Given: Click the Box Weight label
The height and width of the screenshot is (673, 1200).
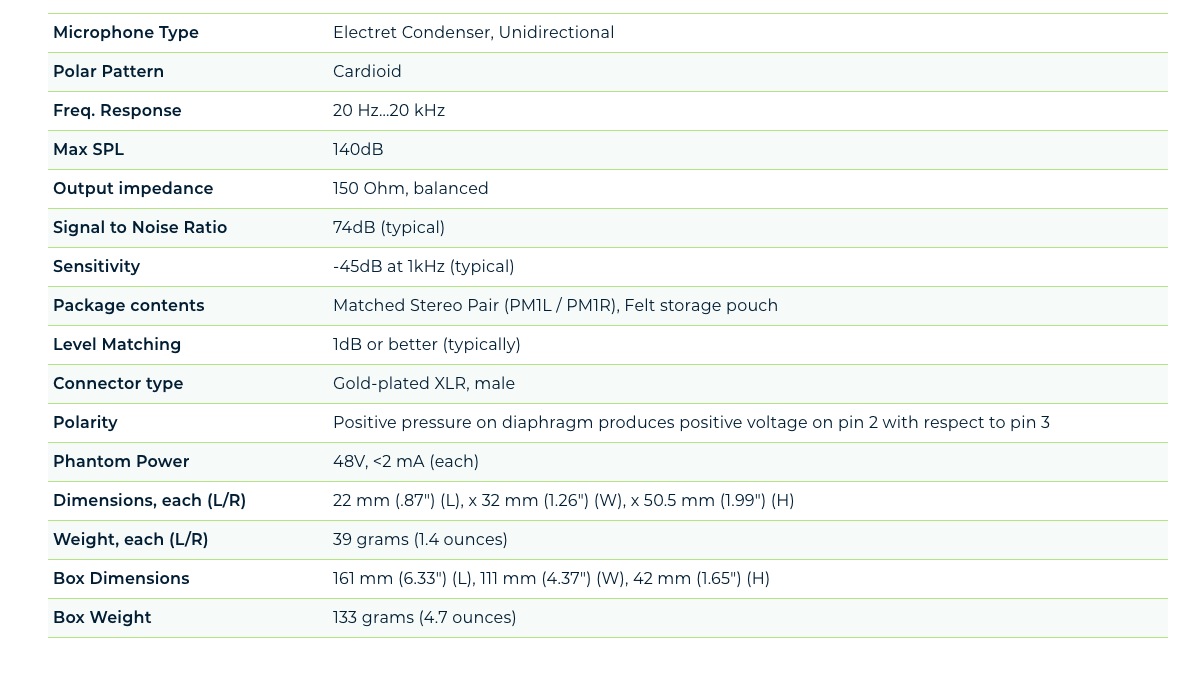Looking at the screenshot, I should tap(102, 618).
